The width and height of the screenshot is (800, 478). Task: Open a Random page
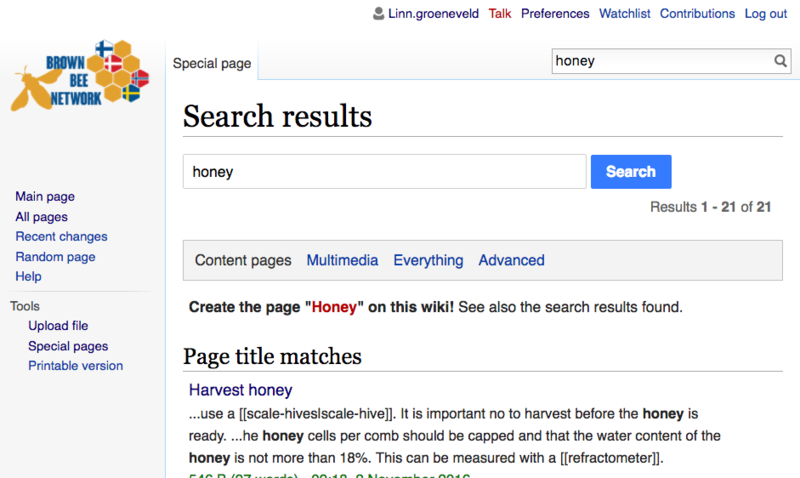[x=55, y=257]
